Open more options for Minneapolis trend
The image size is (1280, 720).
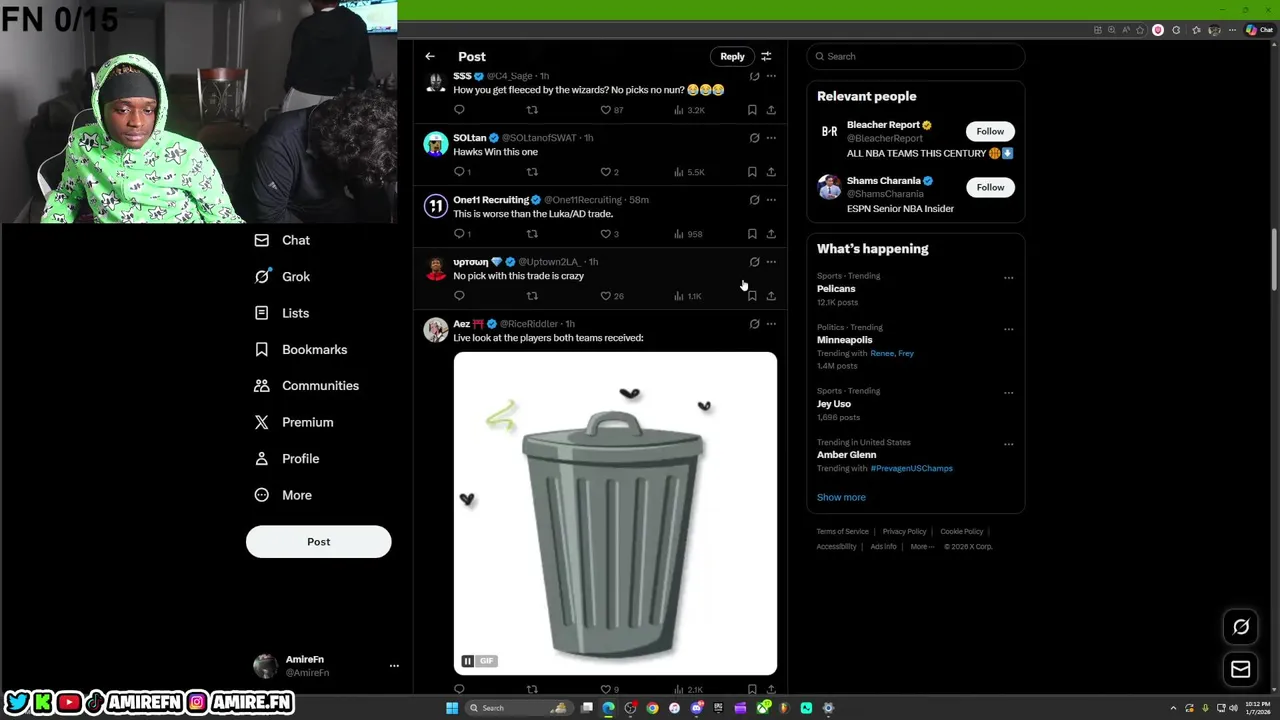[1008, 329]
